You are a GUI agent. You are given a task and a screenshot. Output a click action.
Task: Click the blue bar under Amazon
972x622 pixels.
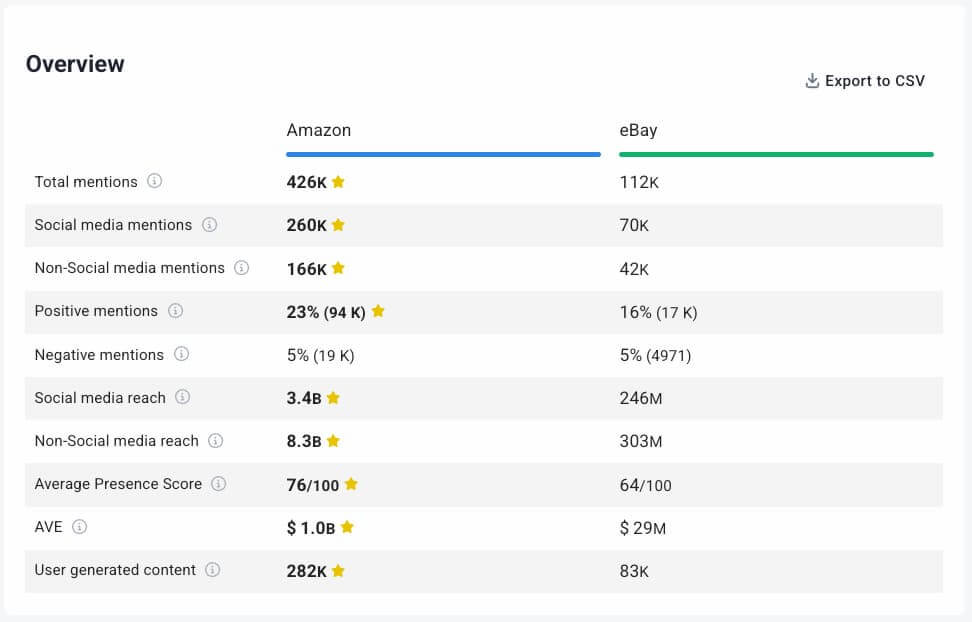(443, 154)
